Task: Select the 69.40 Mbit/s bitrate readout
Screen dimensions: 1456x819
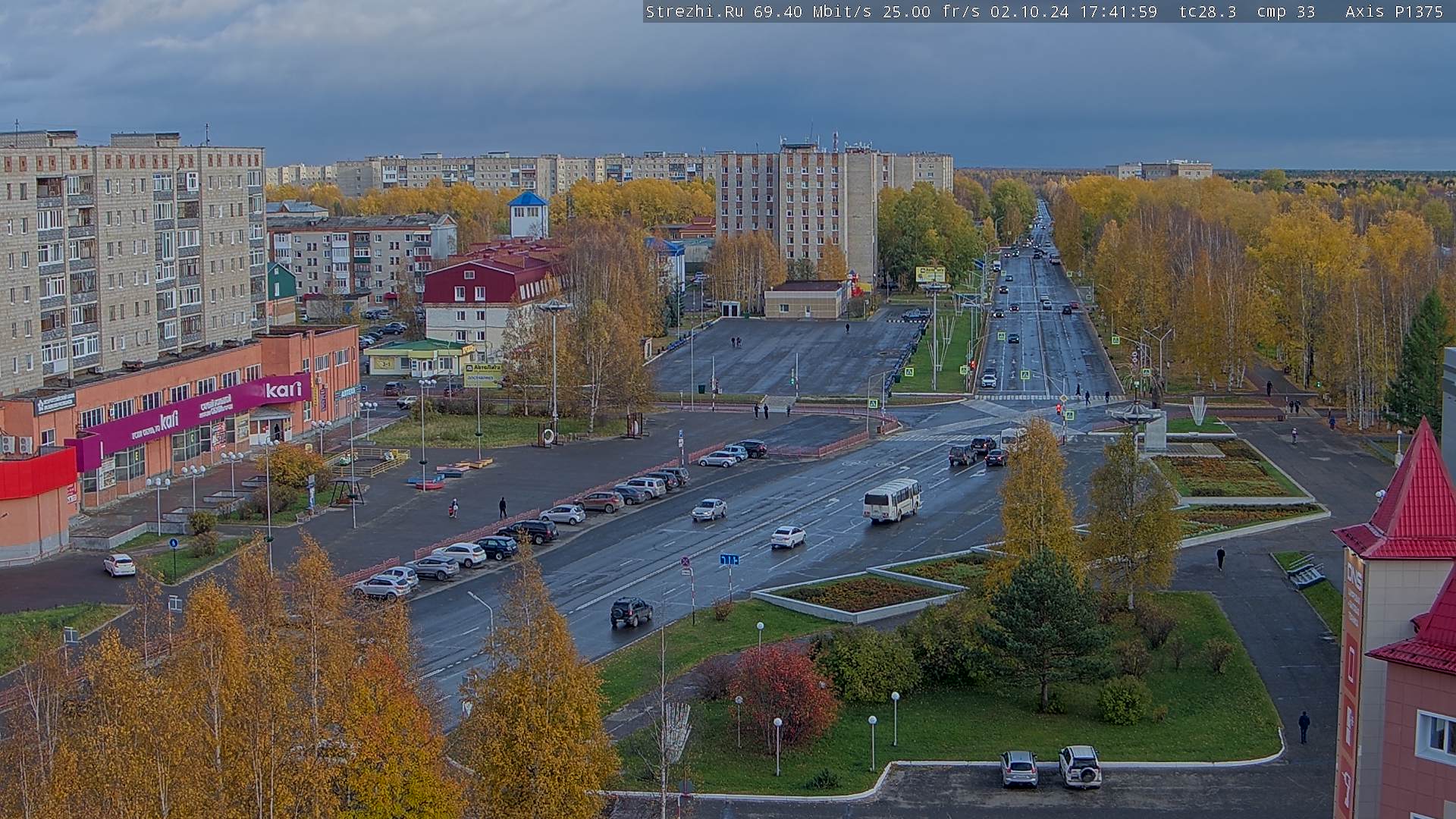Action: 812,11
